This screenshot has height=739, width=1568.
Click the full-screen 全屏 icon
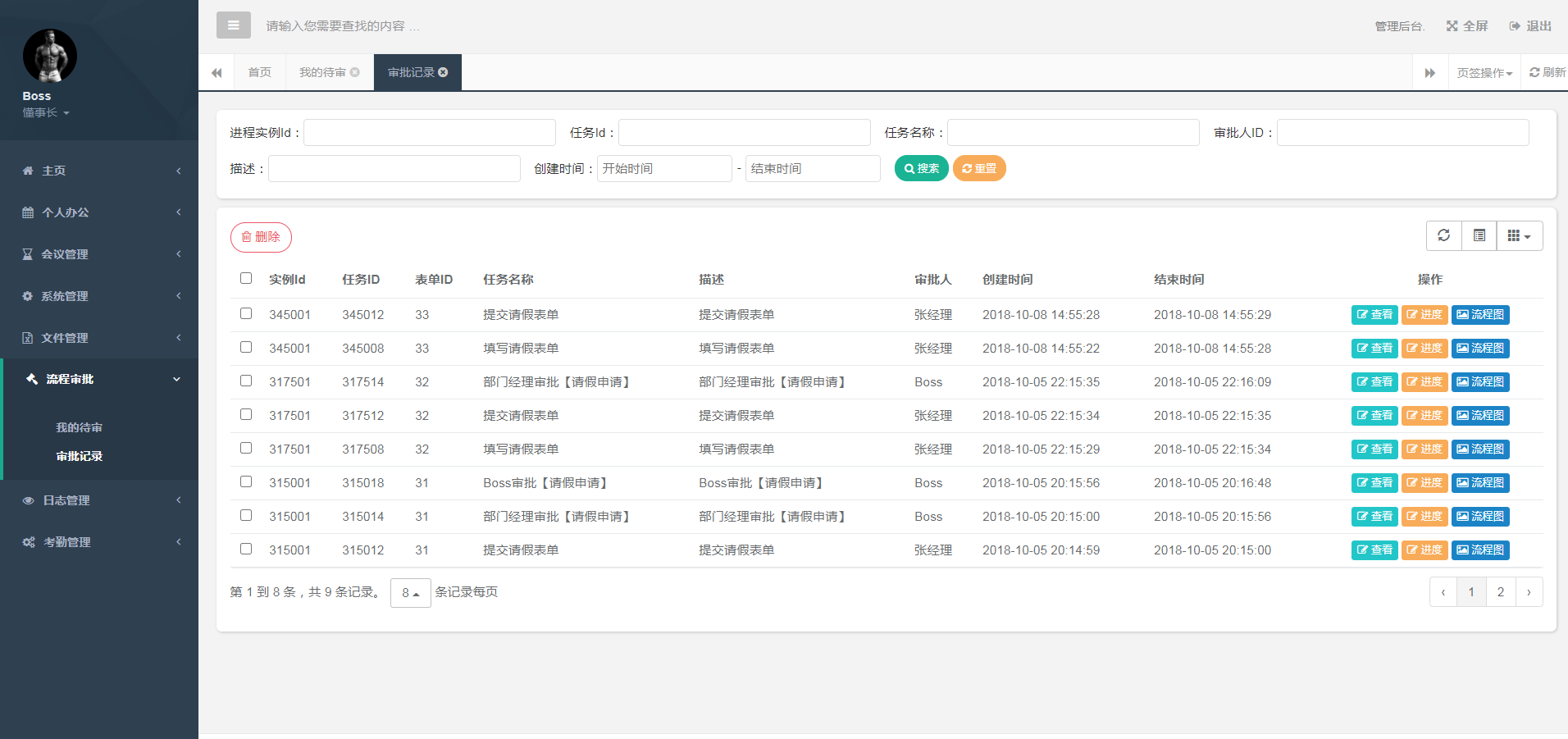pyautogui.click(x=1452, y=26)
